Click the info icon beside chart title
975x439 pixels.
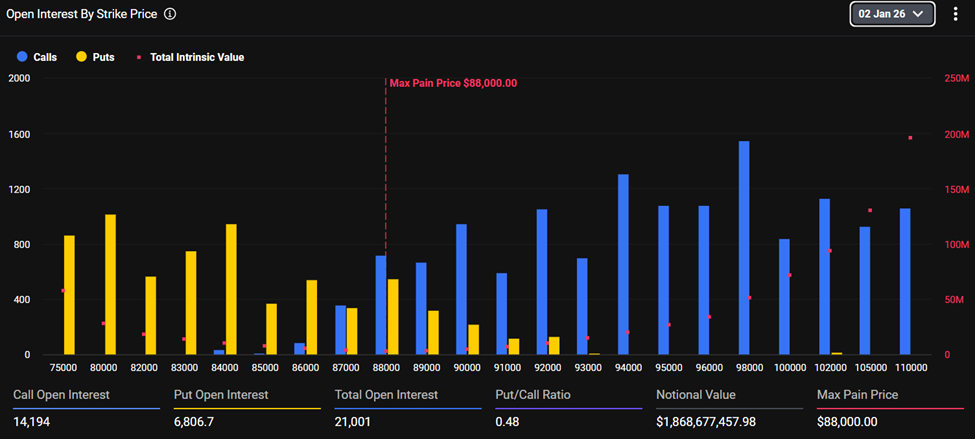coord(170,15)
